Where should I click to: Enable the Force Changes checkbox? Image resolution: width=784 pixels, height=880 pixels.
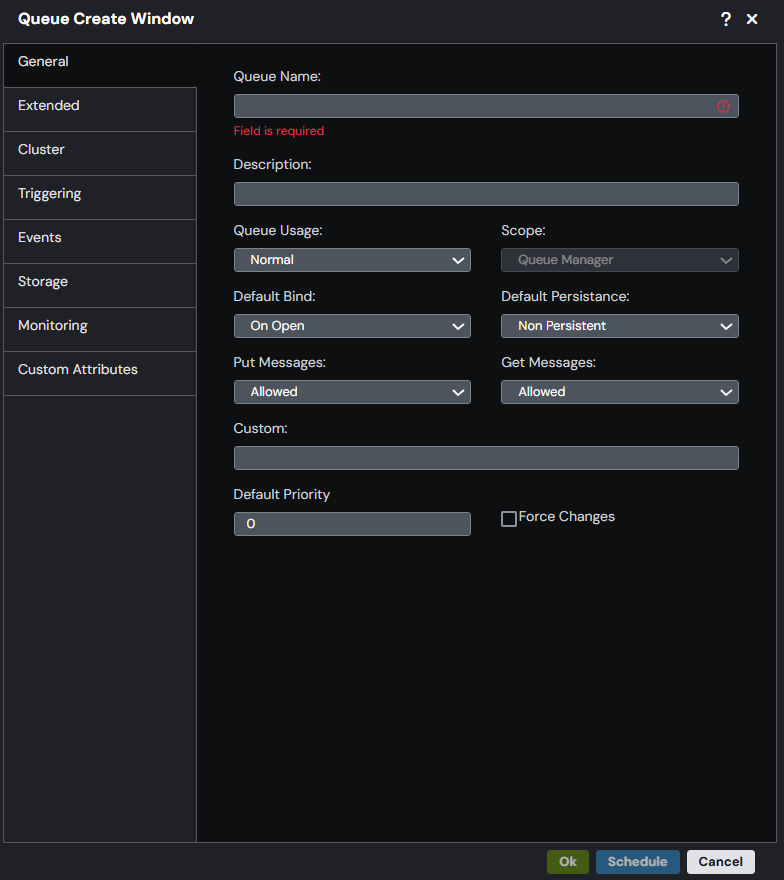pyautogui.click(x=508, y=519)
